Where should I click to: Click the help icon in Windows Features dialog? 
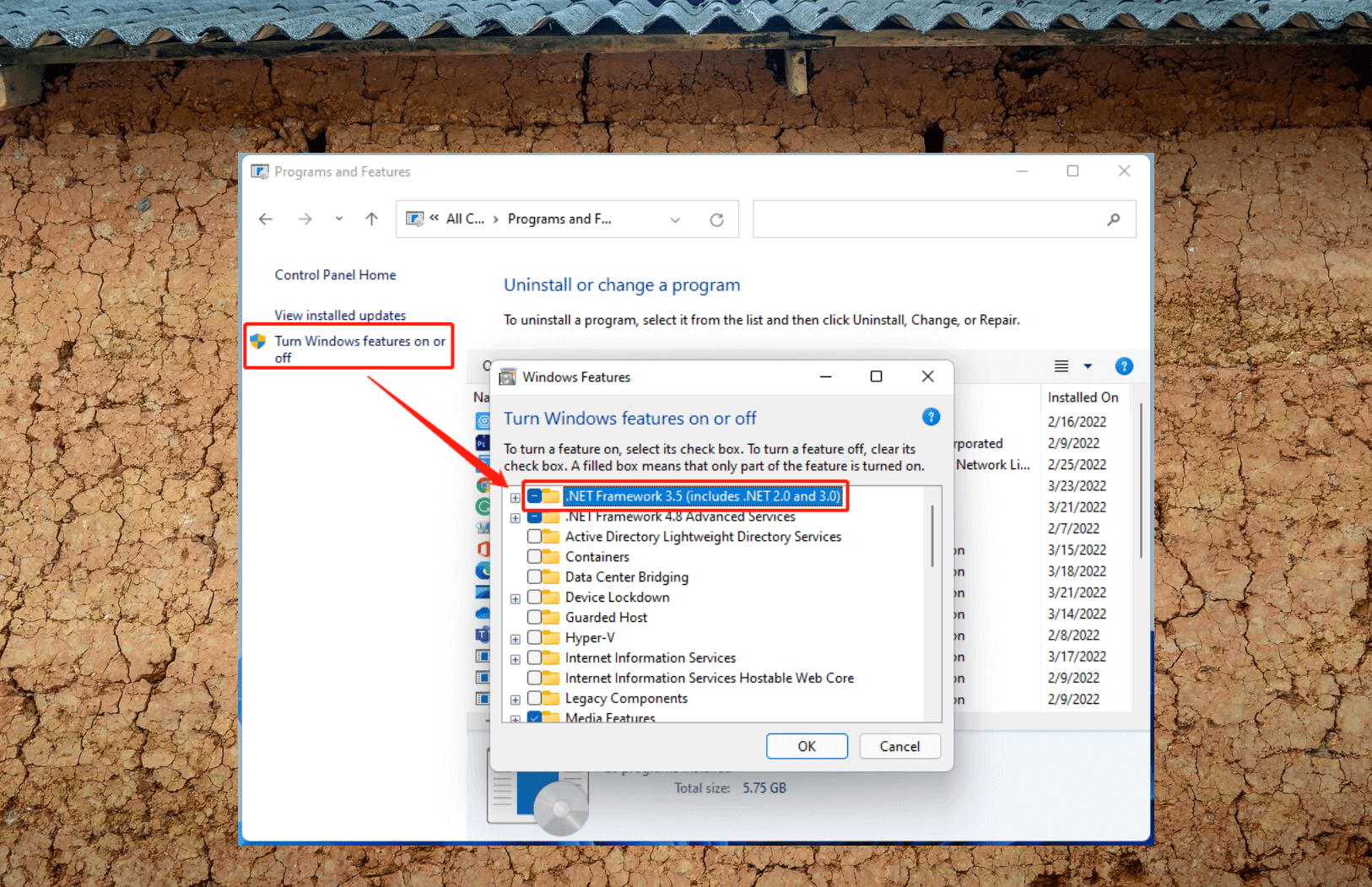click(931, 417)
